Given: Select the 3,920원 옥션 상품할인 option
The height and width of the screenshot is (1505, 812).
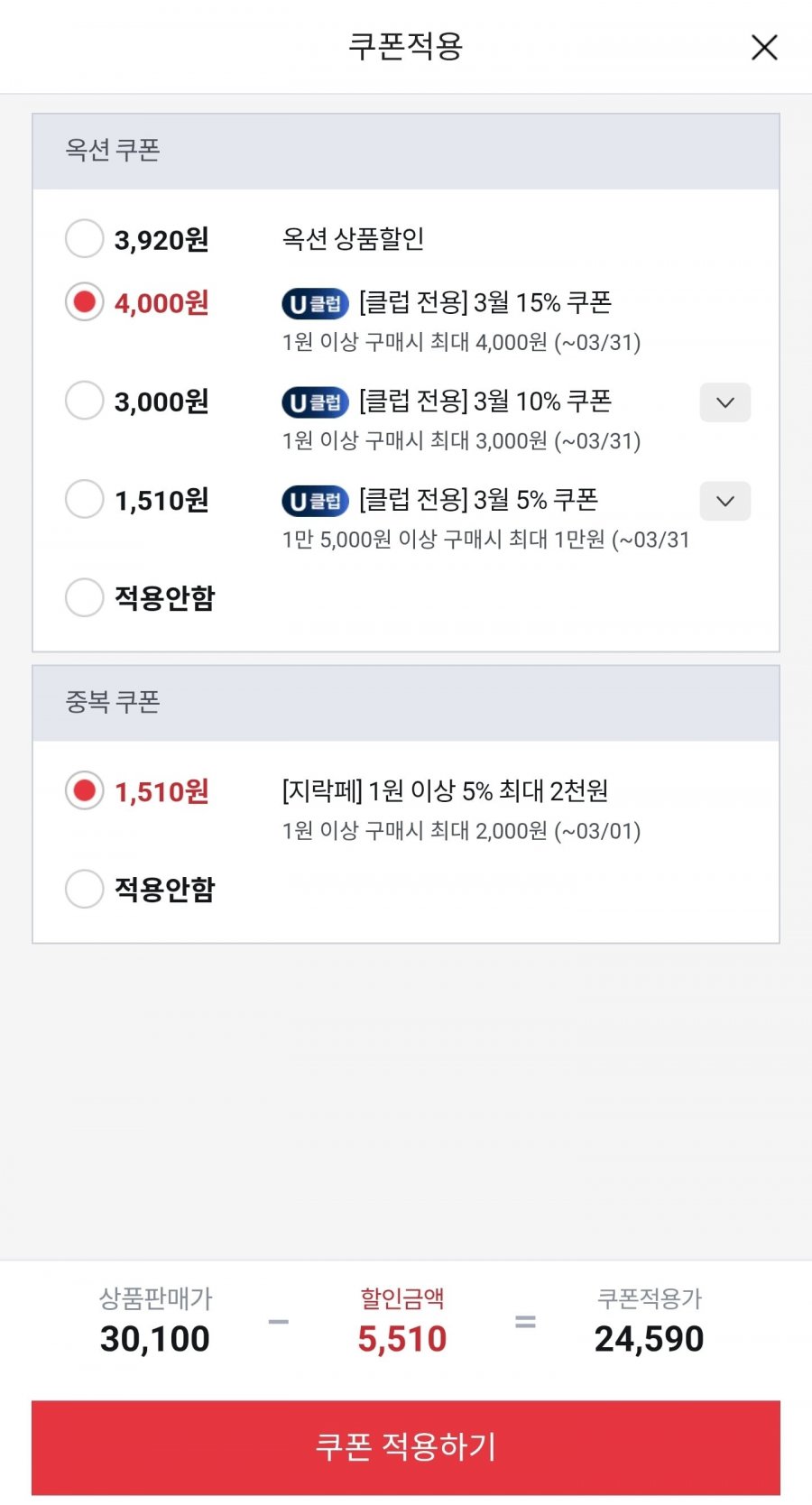Looking at the screenshot, I should point(85,239).
